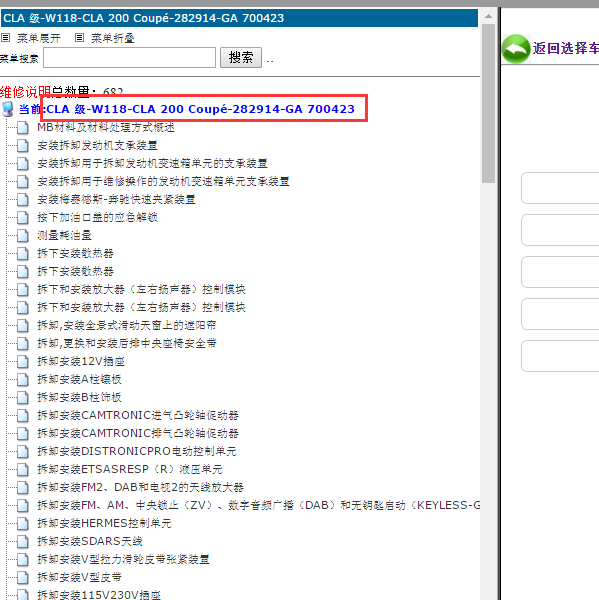
Task: Click document icon for 拆卸安装B柱饰板
Action: point(23,397)
